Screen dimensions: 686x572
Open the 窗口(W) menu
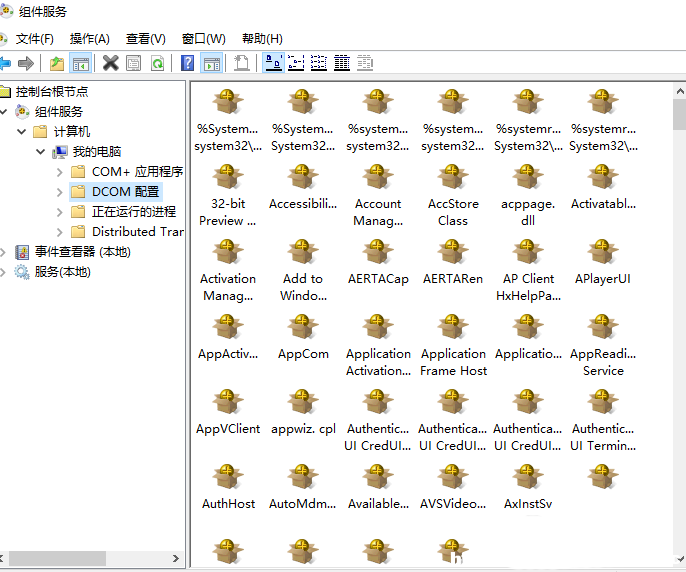pos(203,39)
